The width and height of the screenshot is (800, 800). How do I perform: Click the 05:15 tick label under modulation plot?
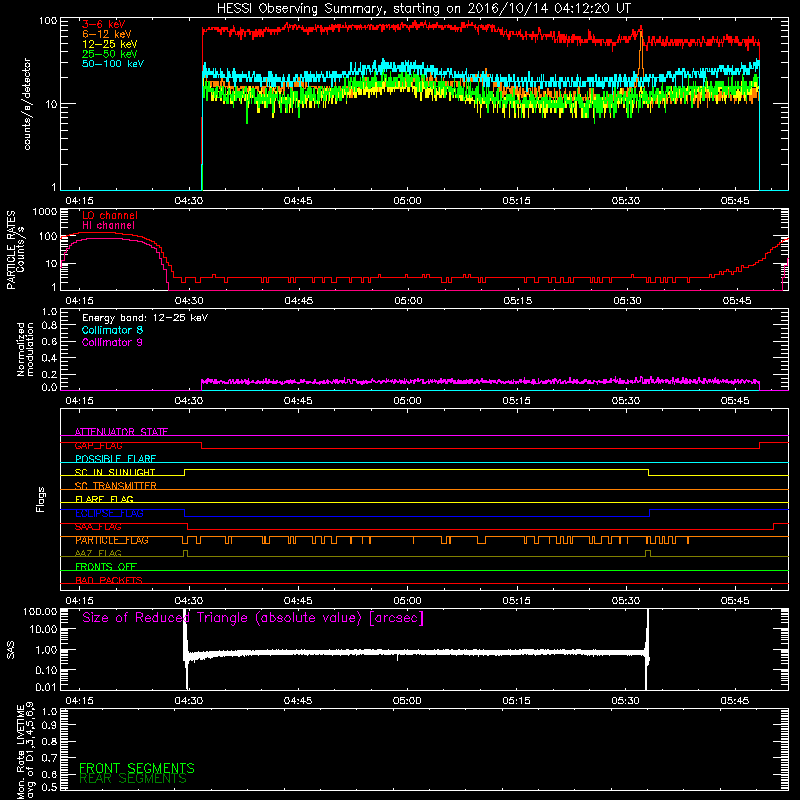click(516, 401)
